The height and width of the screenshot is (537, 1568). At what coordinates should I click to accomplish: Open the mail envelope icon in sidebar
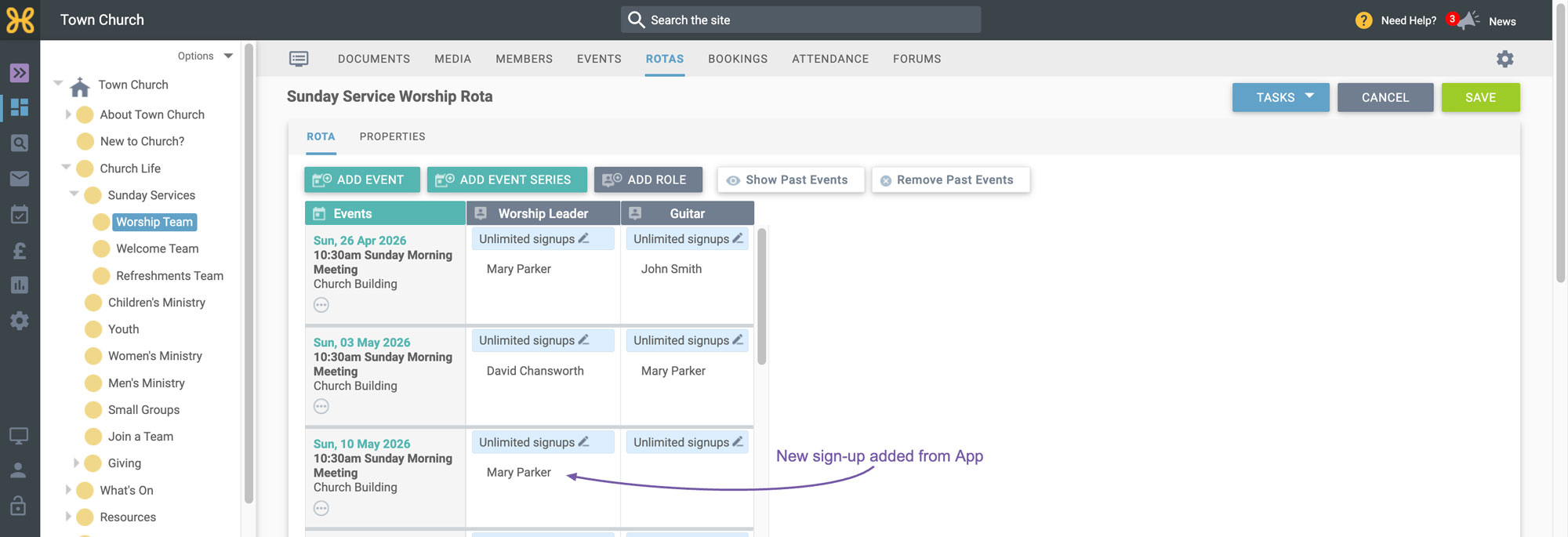tap(20, 179)
